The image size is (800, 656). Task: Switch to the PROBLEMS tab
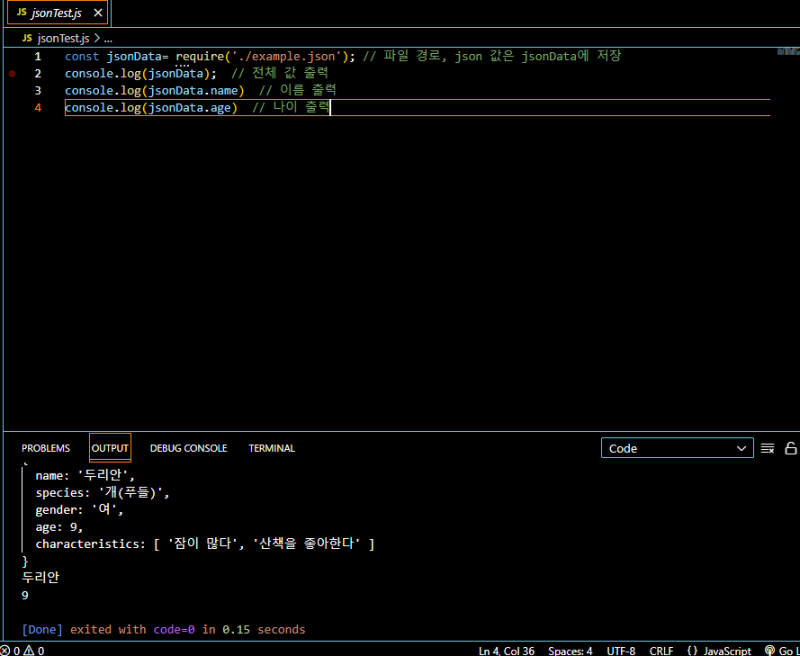point(46,448)
